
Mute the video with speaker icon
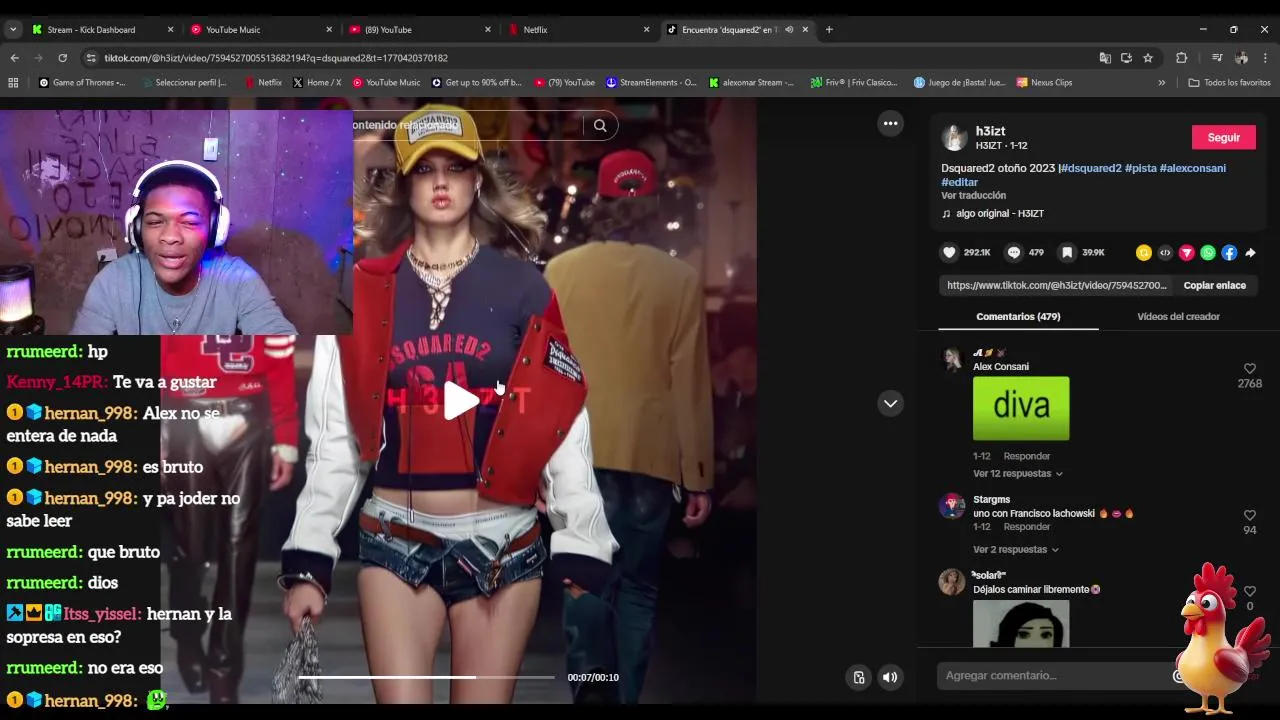coord(889,677)
